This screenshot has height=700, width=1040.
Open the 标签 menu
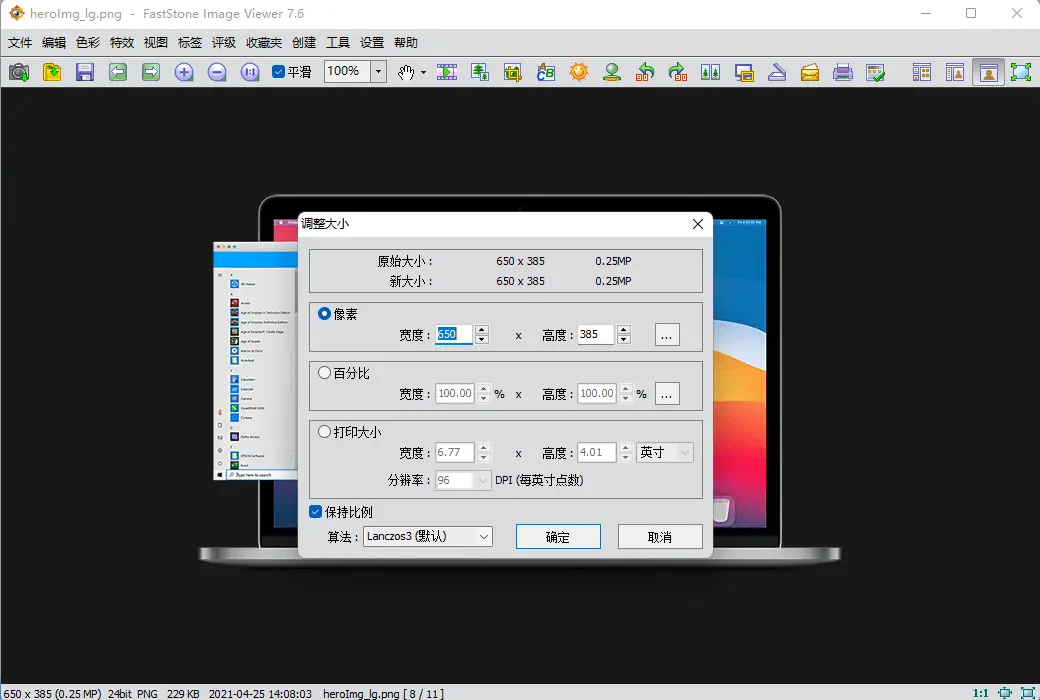click(x=190, y=42)
